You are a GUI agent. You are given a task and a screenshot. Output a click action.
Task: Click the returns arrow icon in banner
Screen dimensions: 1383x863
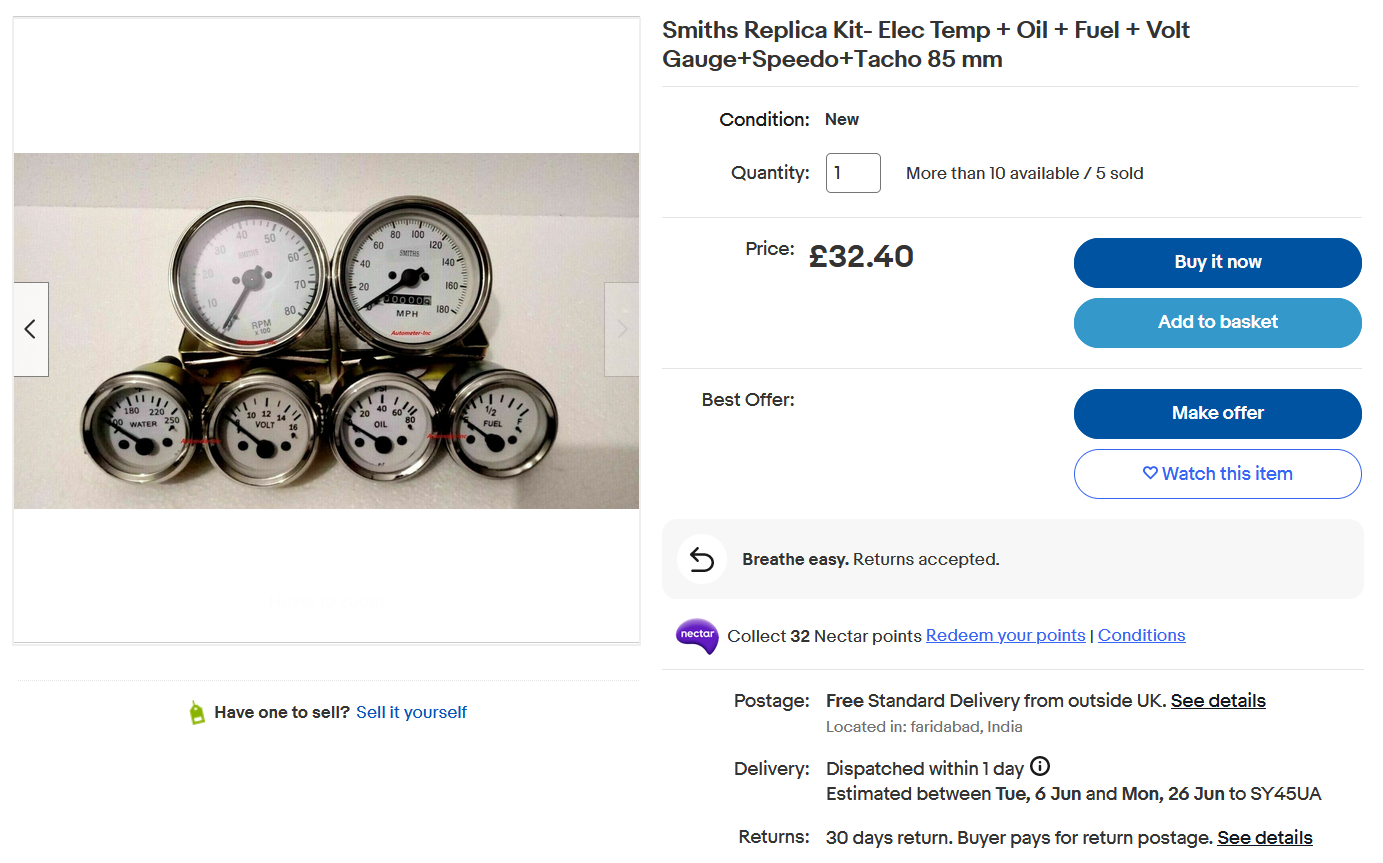click(x=702, y=559)
